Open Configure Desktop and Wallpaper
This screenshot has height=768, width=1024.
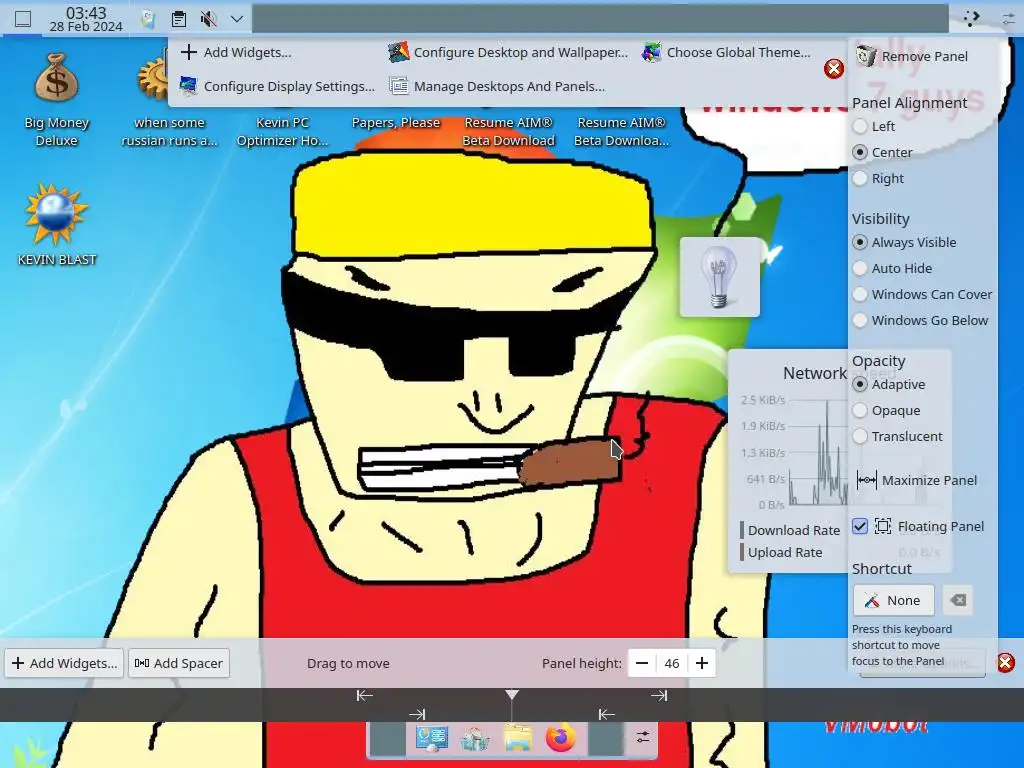click(x=508, y=52)
